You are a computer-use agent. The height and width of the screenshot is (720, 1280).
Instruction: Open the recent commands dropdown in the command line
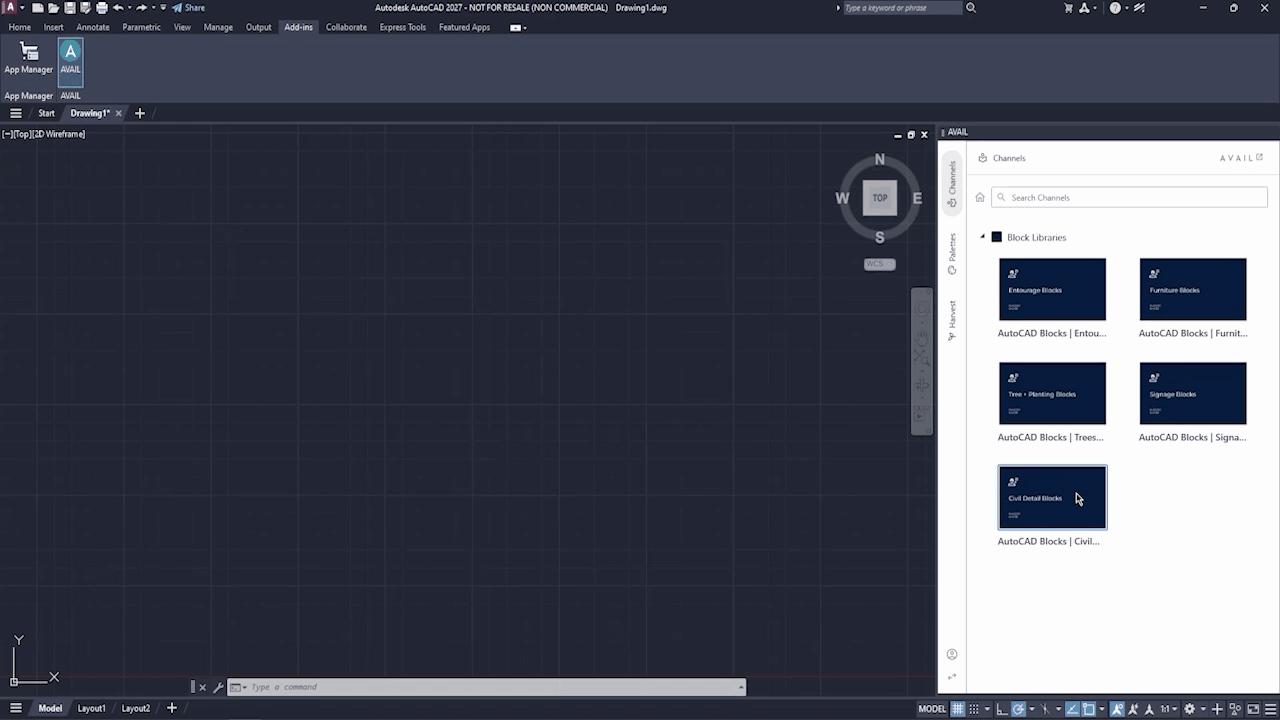[237, 687]
